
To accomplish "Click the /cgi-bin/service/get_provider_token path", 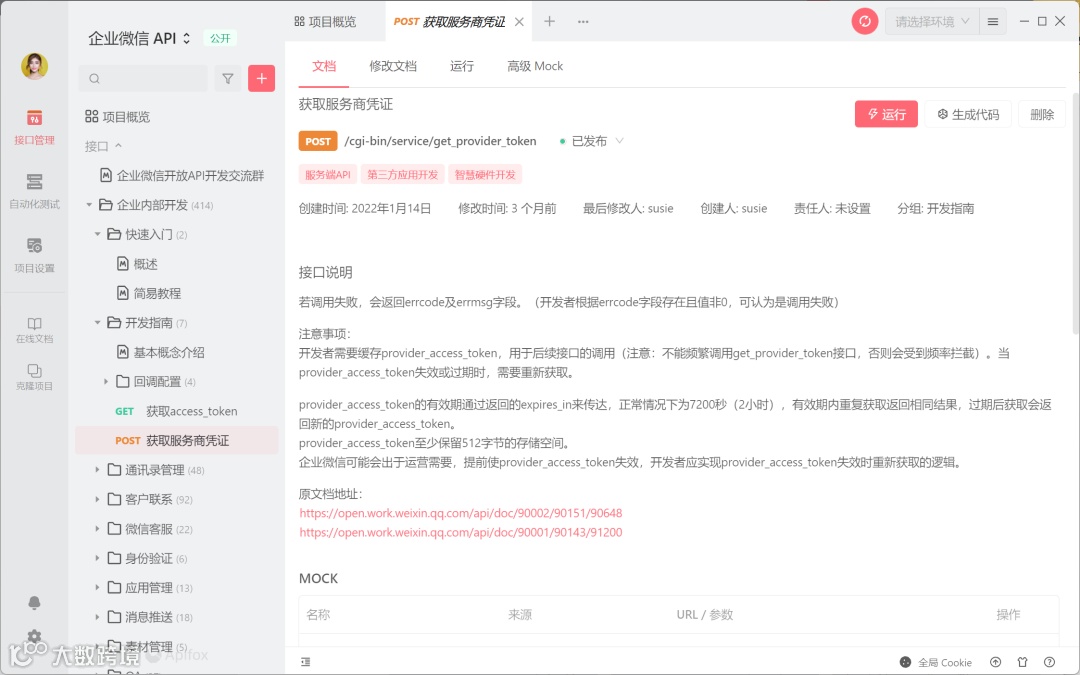I will 440,141.
